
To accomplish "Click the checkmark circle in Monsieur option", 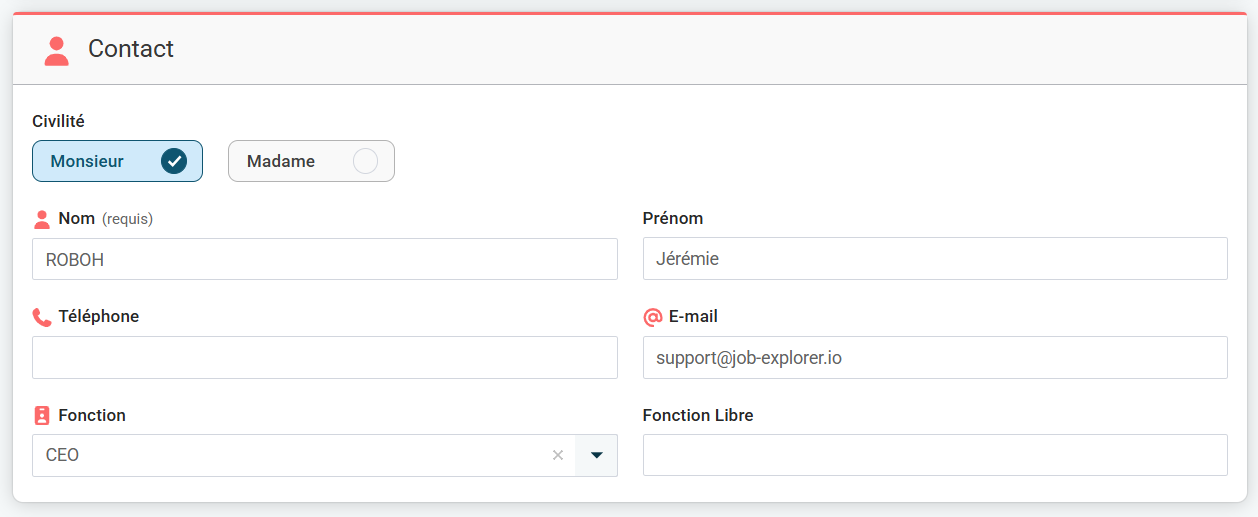I will click(x=174, y=161).
